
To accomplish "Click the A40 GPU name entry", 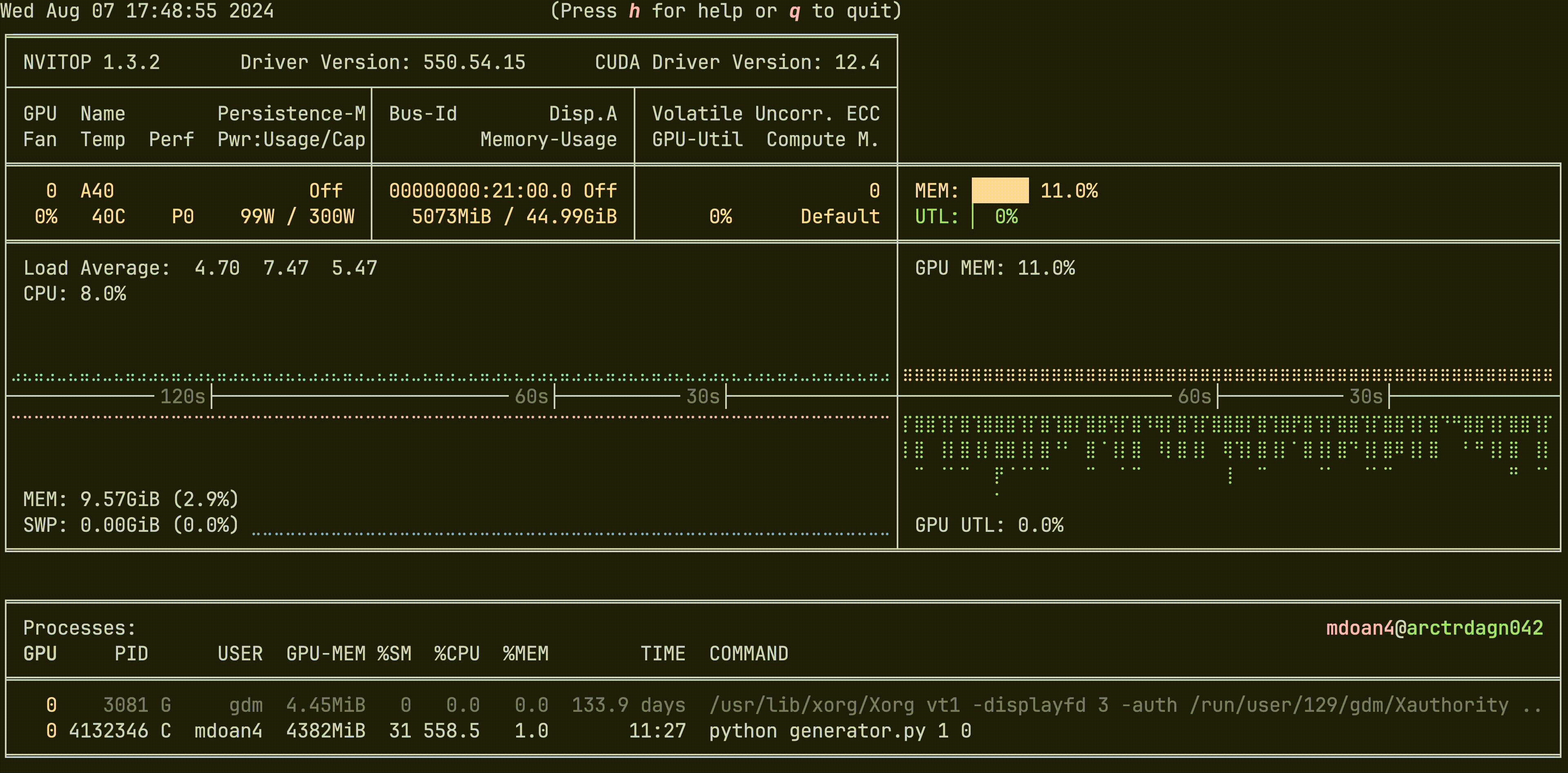I will [x=98, y=191].
